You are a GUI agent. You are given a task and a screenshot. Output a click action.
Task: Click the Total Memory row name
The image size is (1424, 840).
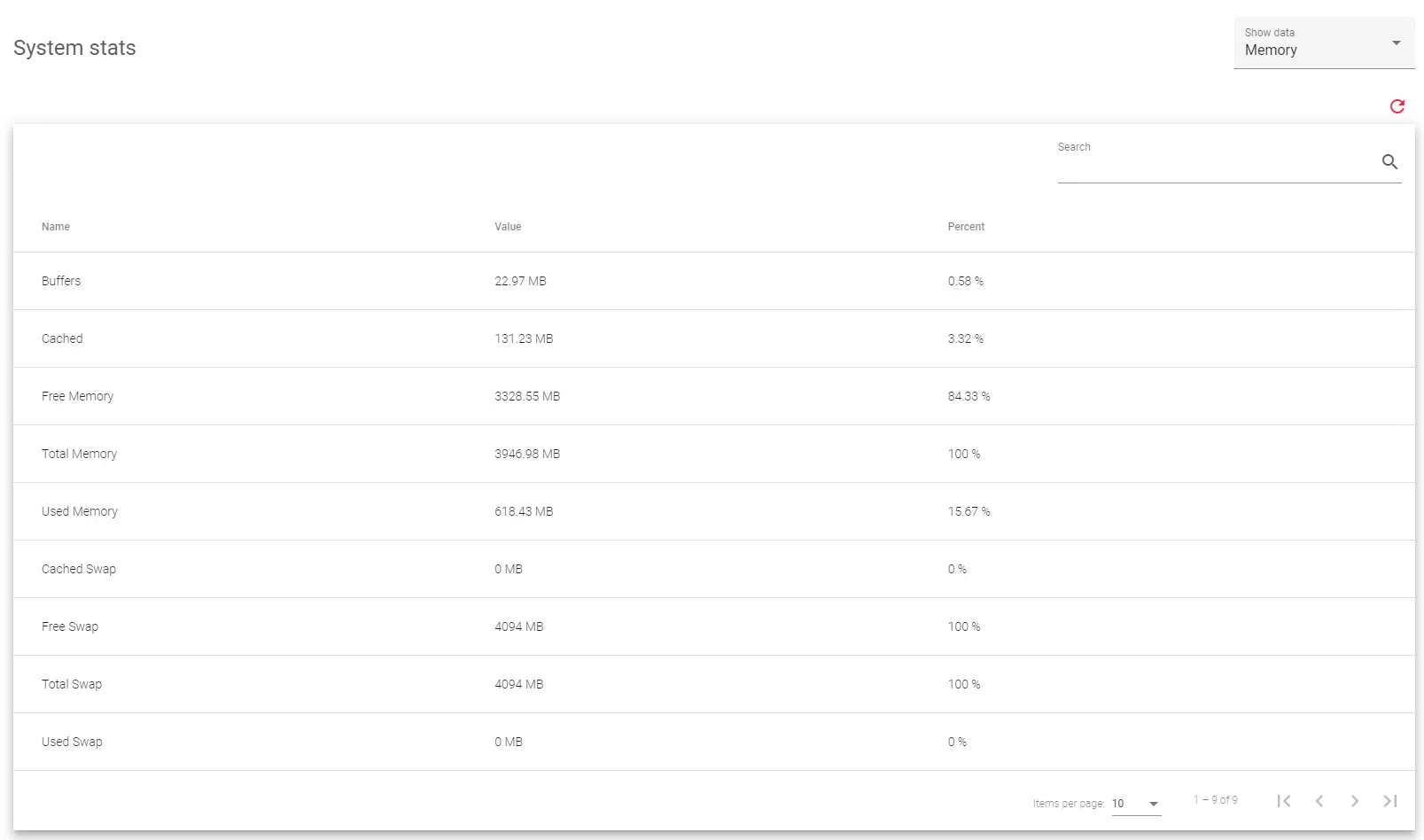(x=79, y=454)
